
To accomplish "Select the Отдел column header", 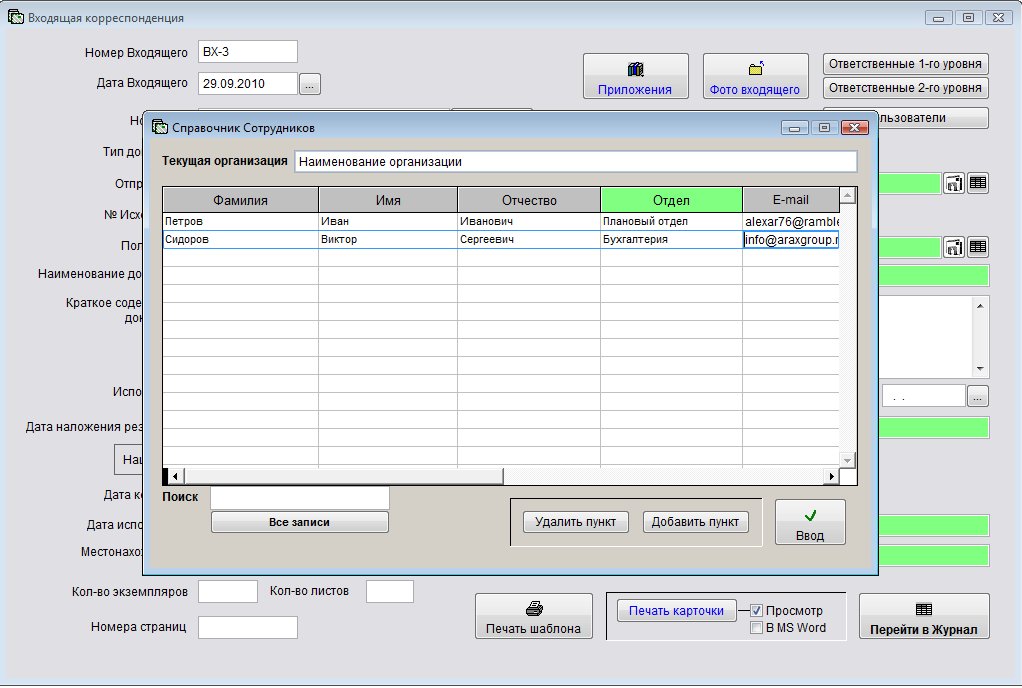I will [x=671, y=200].
